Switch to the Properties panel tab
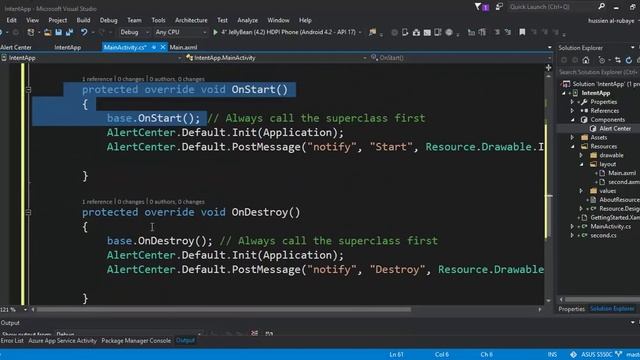The height and width of the screenshot is (360, 640). pyautogui.click(x=571, y=309)
